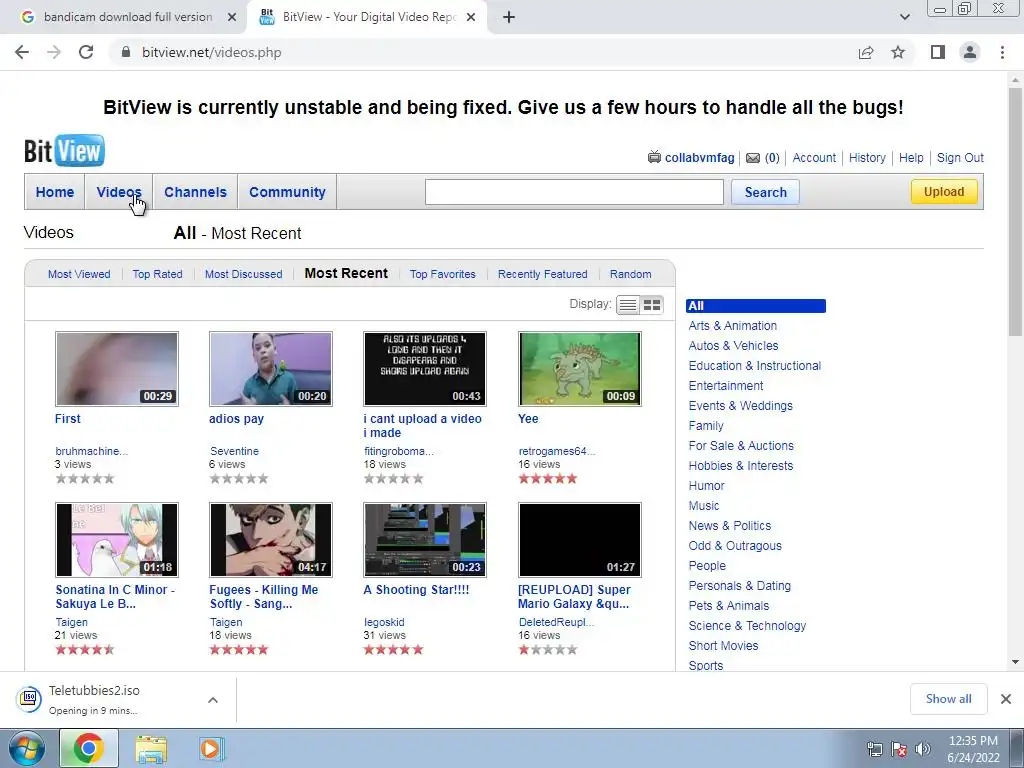Open the inbox envelope icon
The image size is (1024, 768).
(x=753, y=157)
